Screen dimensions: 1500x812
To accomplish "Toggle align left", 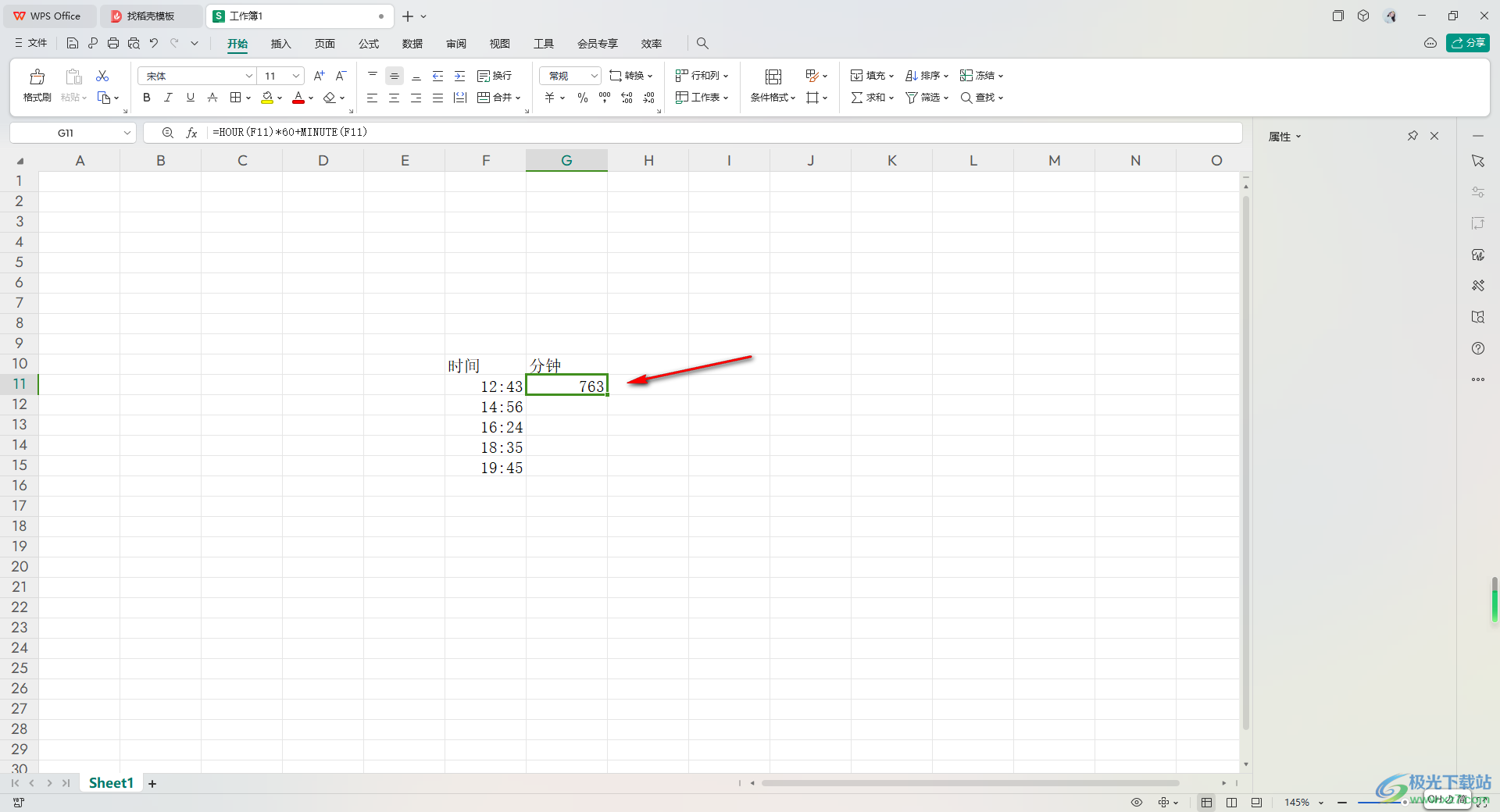I will coord(373,98).
